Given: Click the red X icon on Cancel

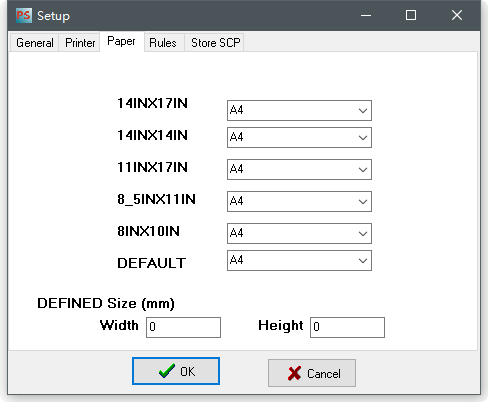Looking at the screenshot, I should click(x=294, y=373).
